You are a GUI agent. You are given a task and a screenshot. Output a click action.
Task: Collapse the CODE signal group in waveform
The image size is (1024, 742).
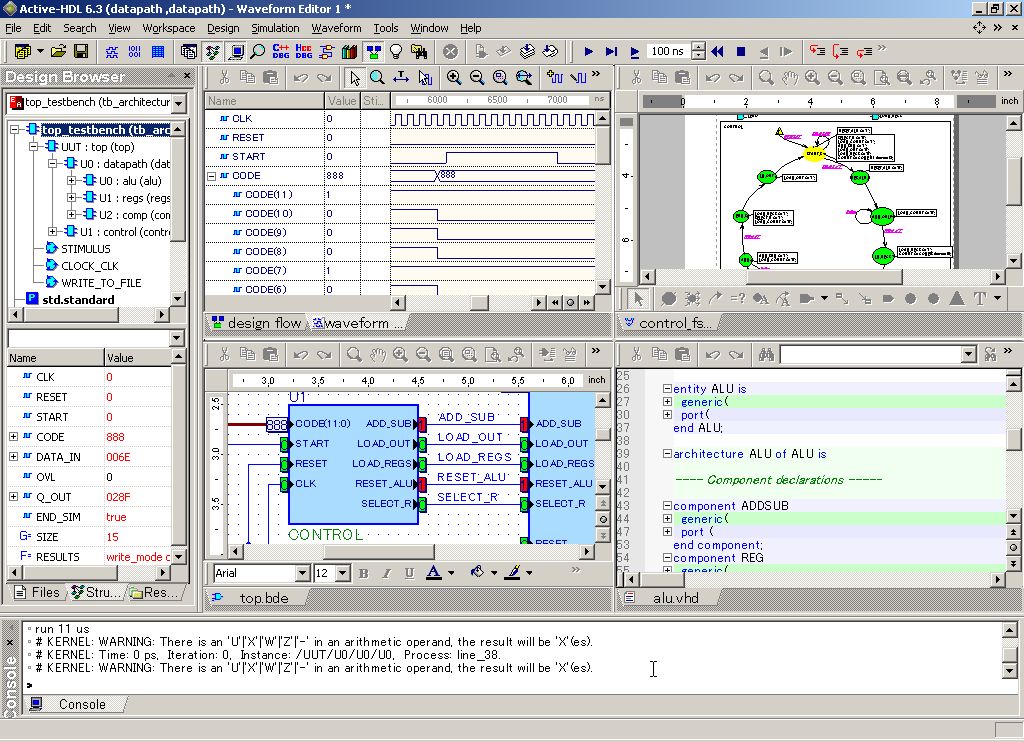coord(212,176)
